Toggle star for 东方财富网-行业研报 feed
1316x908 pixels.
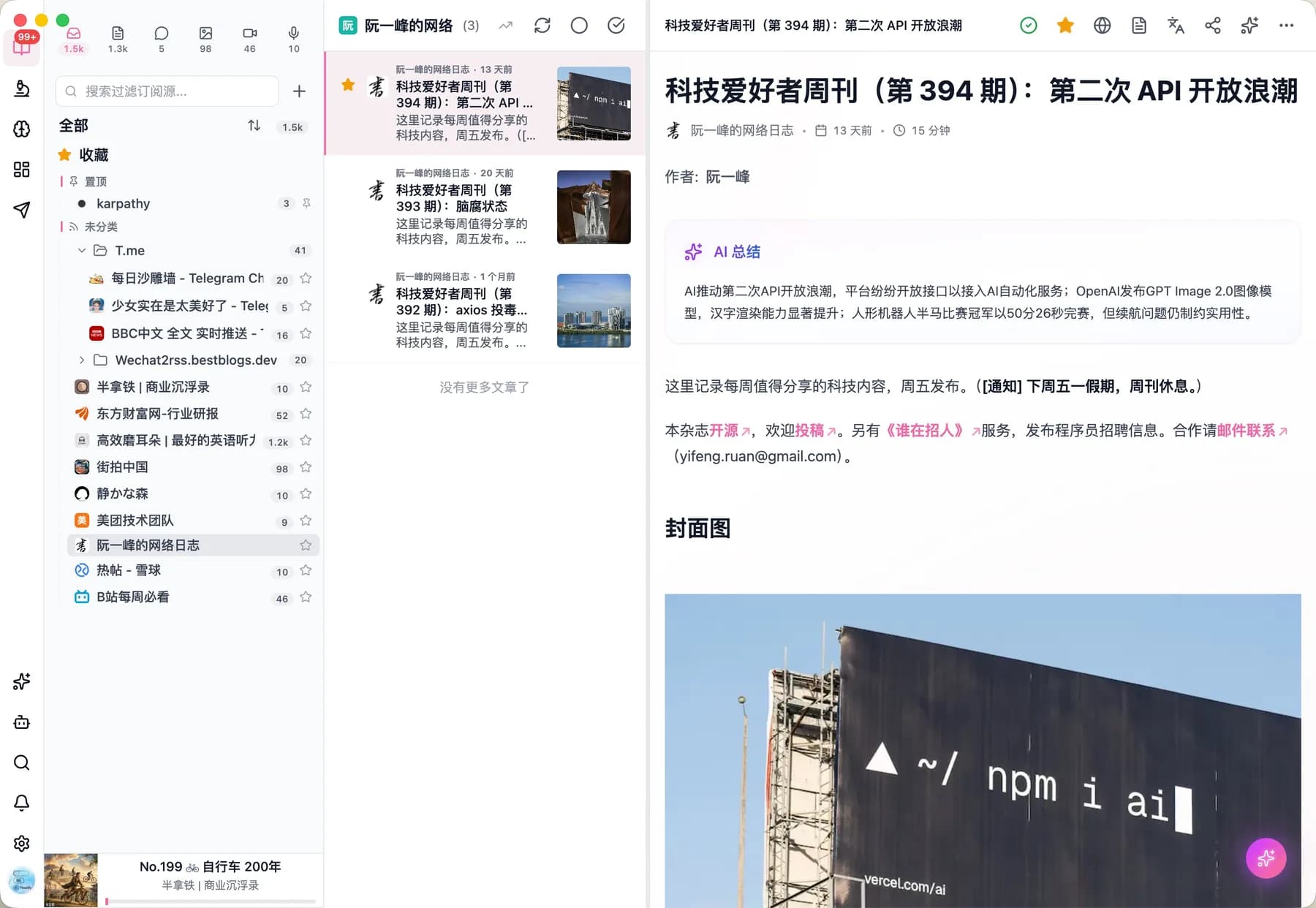point(306,414)
